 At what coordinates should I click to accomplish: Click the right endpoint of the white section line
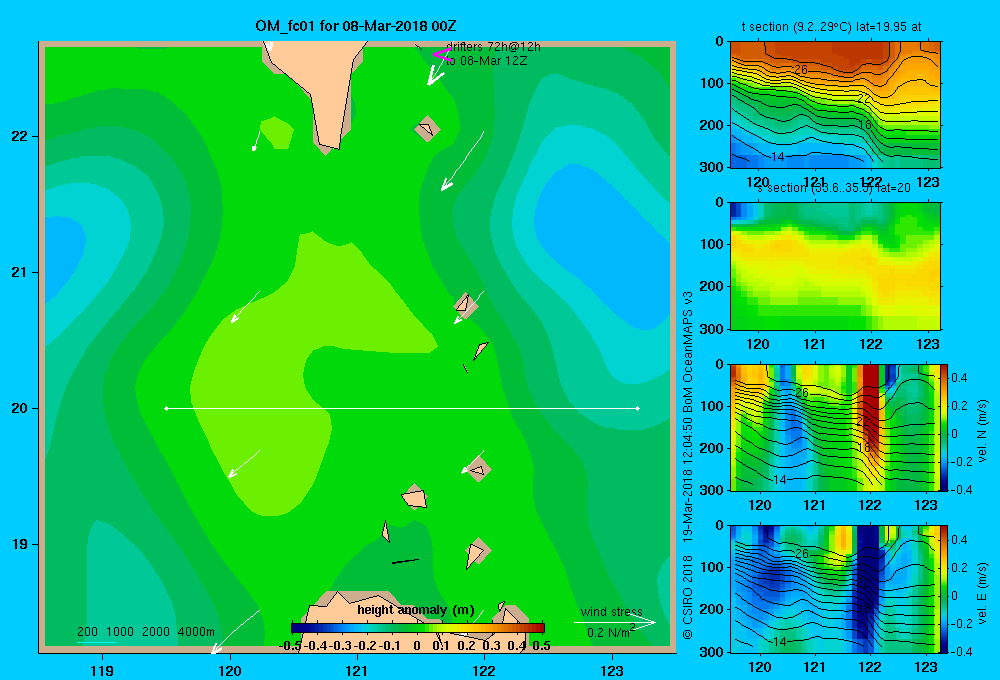pyautogui.click(x=638, y=408)
